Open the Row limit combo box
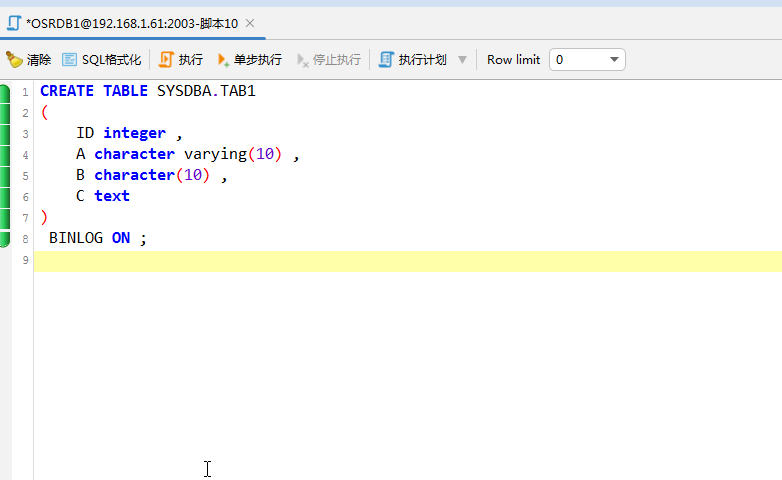This screenshot has height=480, width=782. [587, 60]
